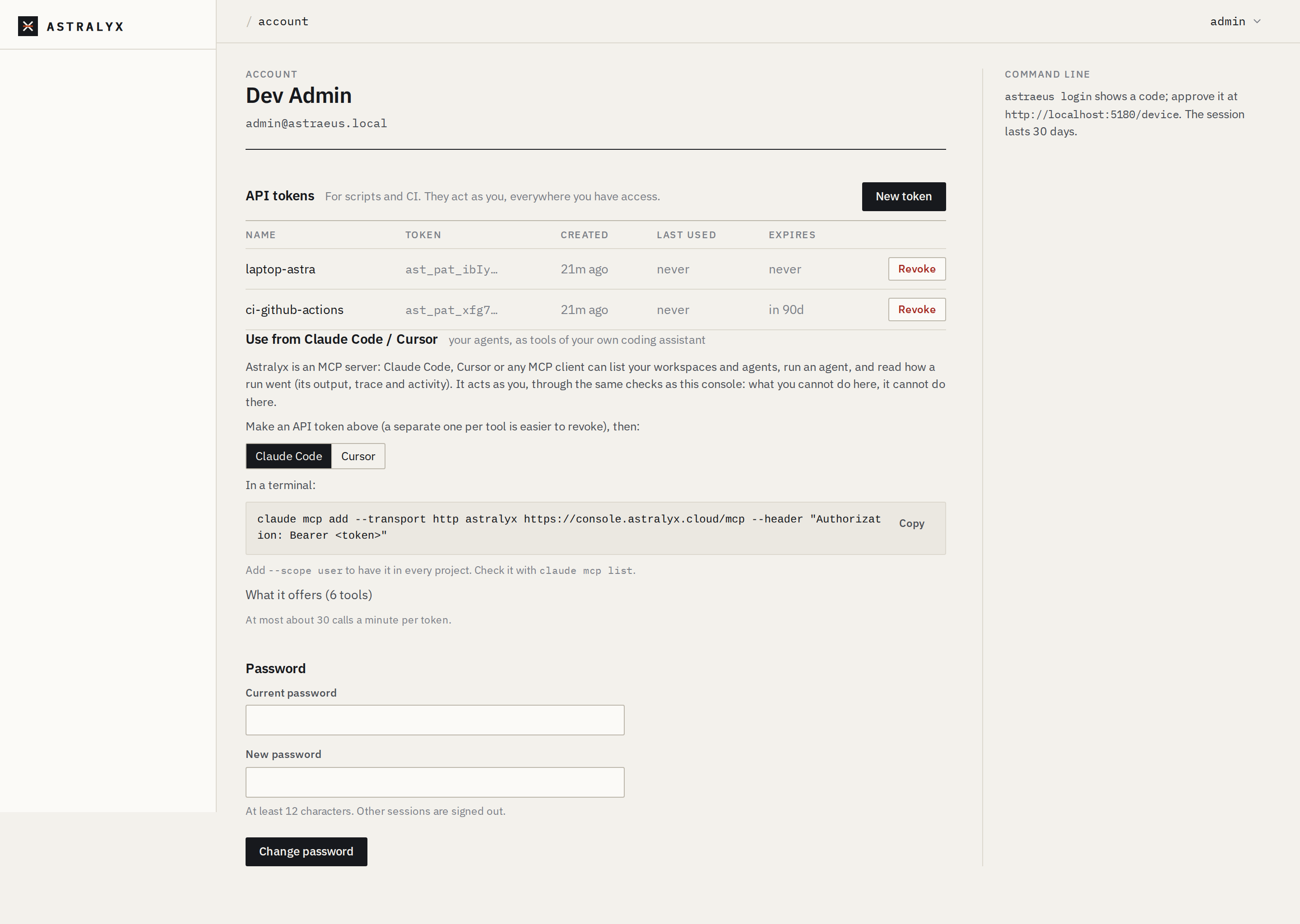Image resolution: width=1300 pixels, height=924 pixels.
Task: Click the http://localhost:5180/device text
Action: [1091, 114]
